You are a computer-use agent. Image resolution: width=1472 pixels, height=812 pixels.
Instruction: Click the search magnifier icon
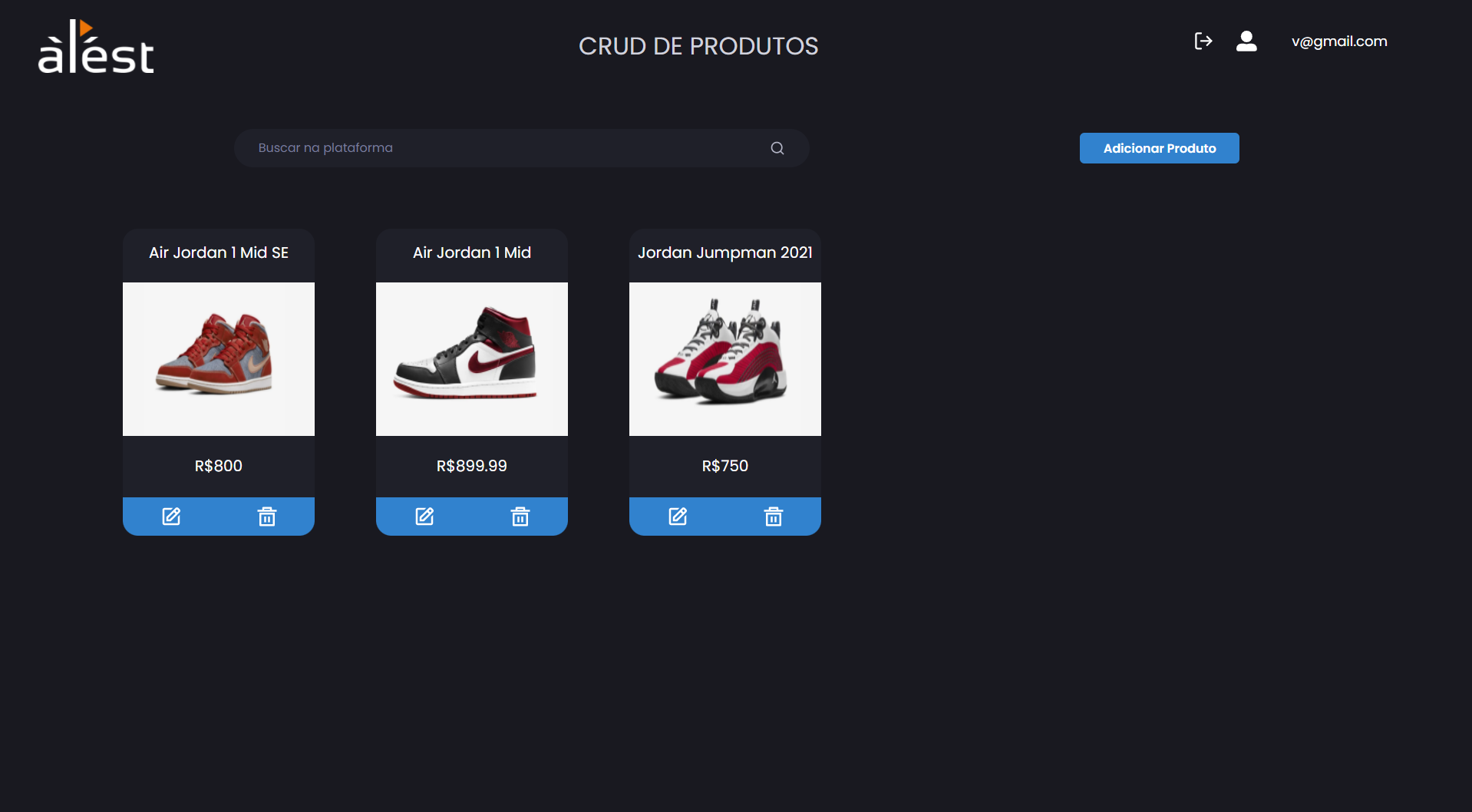[777, 148]
